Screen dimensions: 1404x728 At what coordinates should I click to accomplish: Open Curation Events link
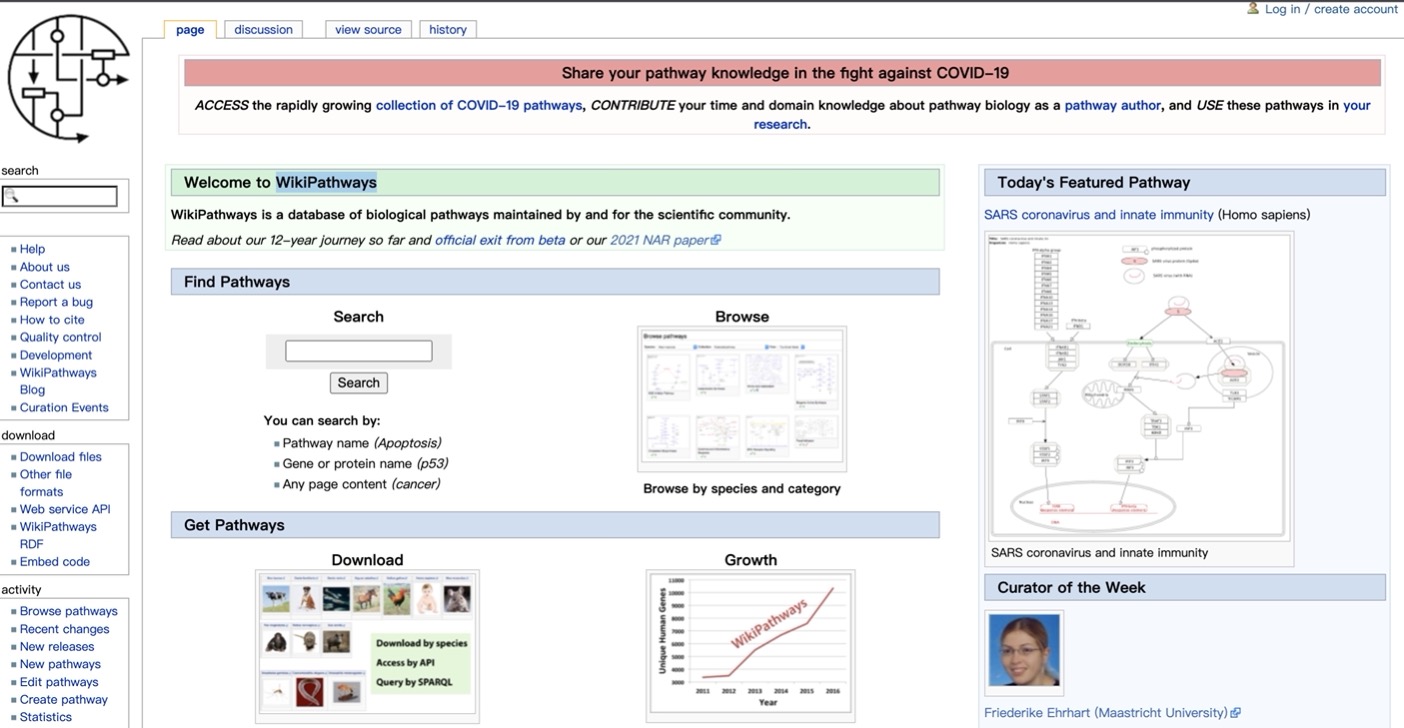coord(64,407)
